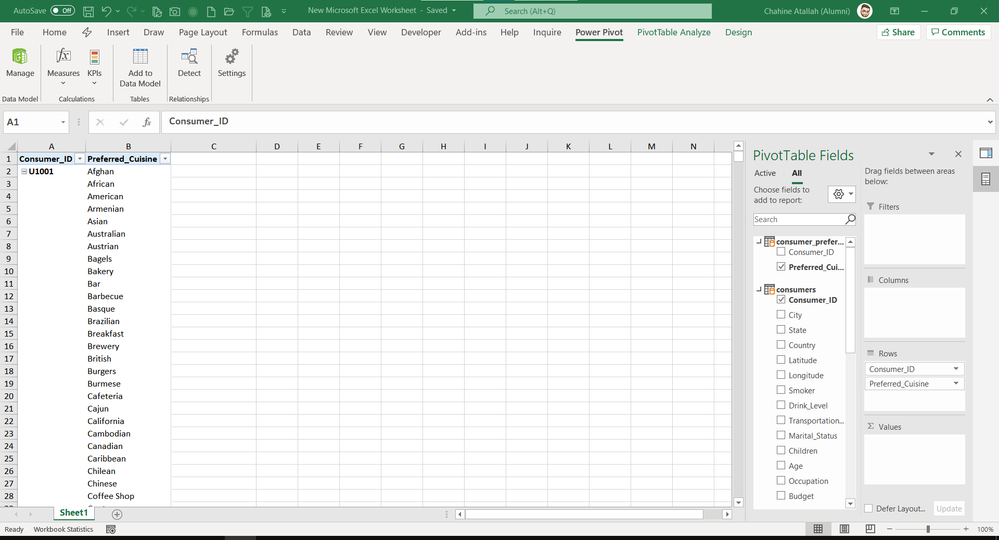Open the Consumer_ID dropdown in the Rows area
Screen dimensions: 999x540
click(956, 369)
